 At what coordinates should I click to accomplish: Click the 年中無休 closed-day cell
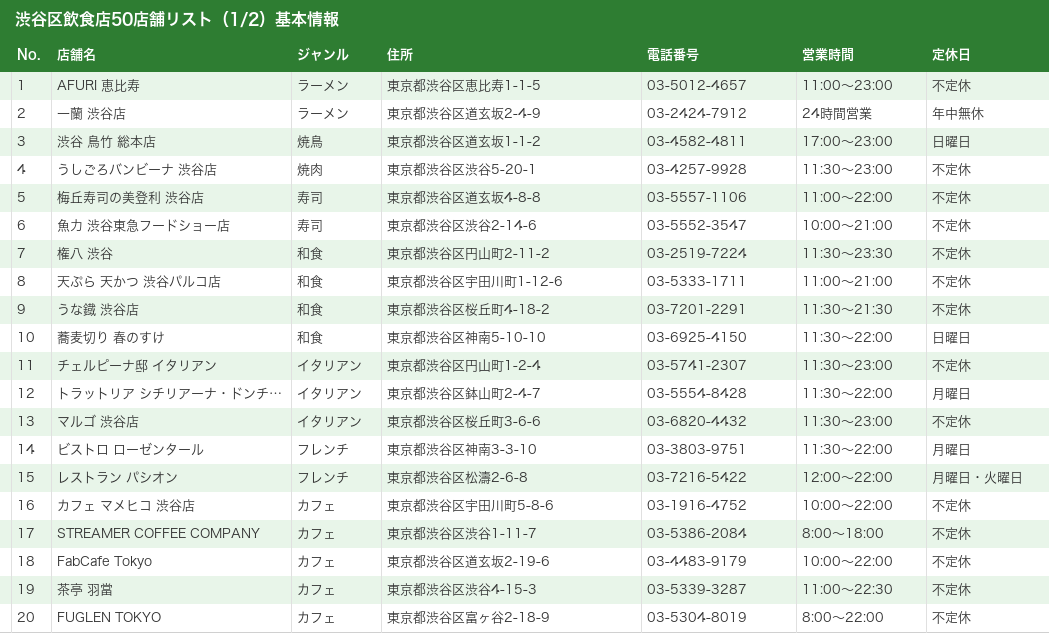(x=957, y=114)
